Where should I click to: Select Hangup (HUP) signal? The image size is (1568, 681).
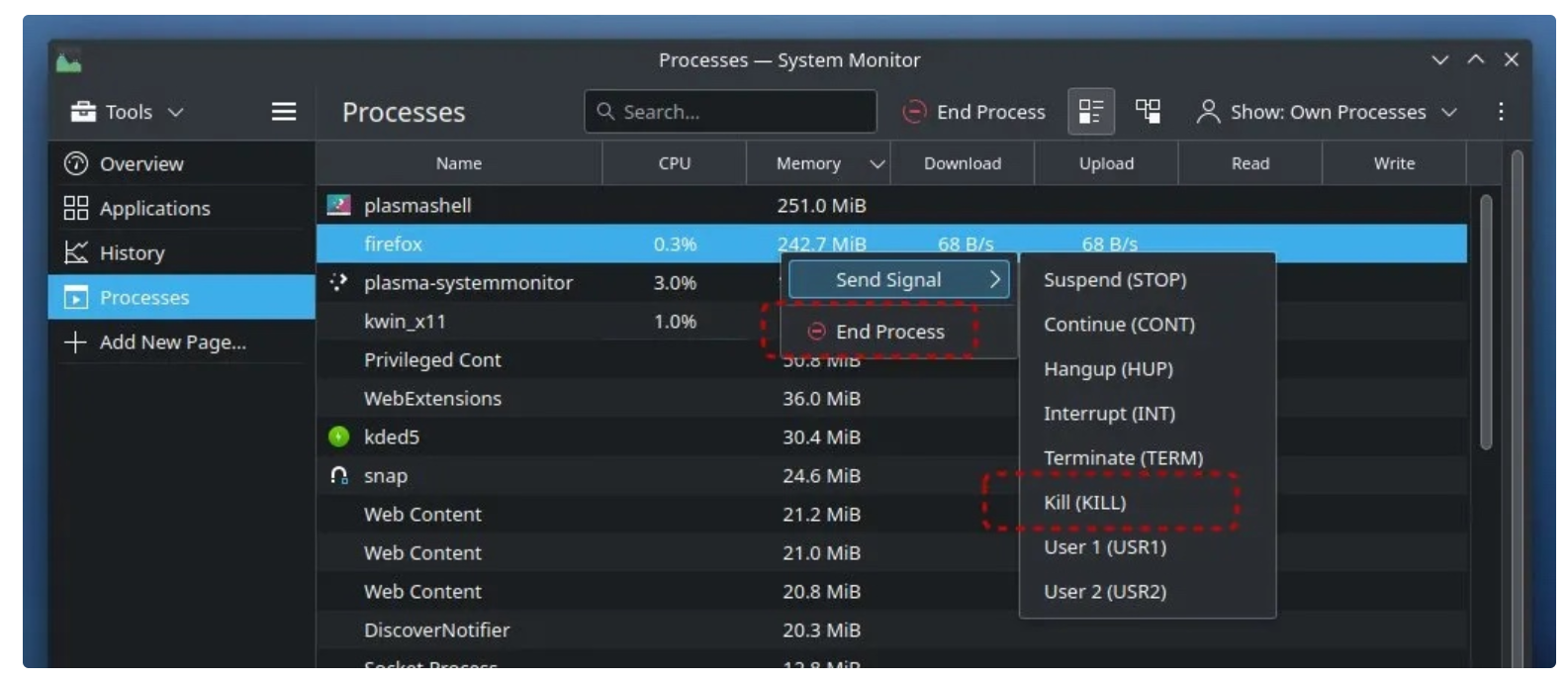(1148, 369)
